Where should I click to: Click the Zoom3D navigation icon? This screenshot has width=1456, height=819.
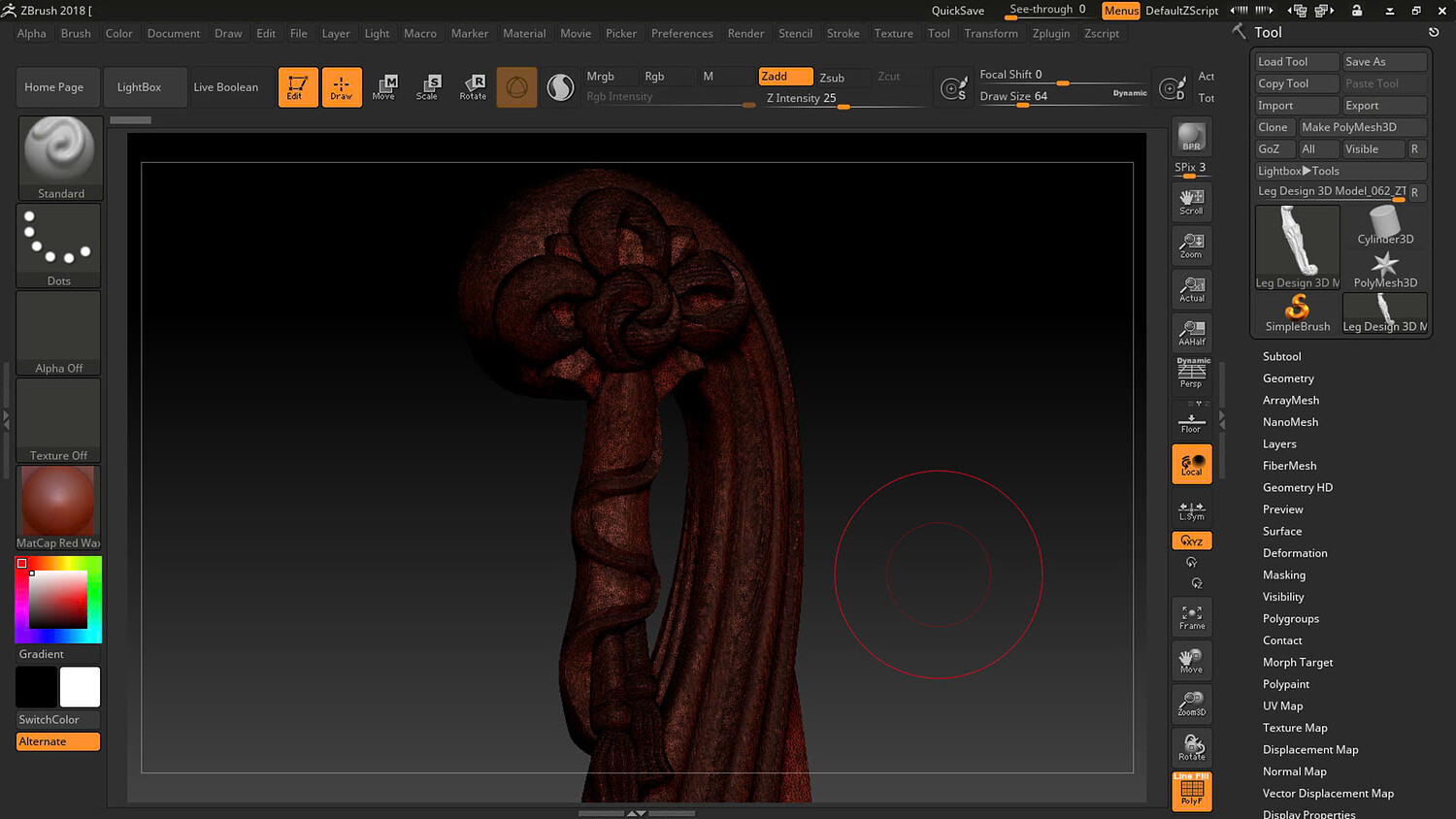click(x=1191, y=704)
